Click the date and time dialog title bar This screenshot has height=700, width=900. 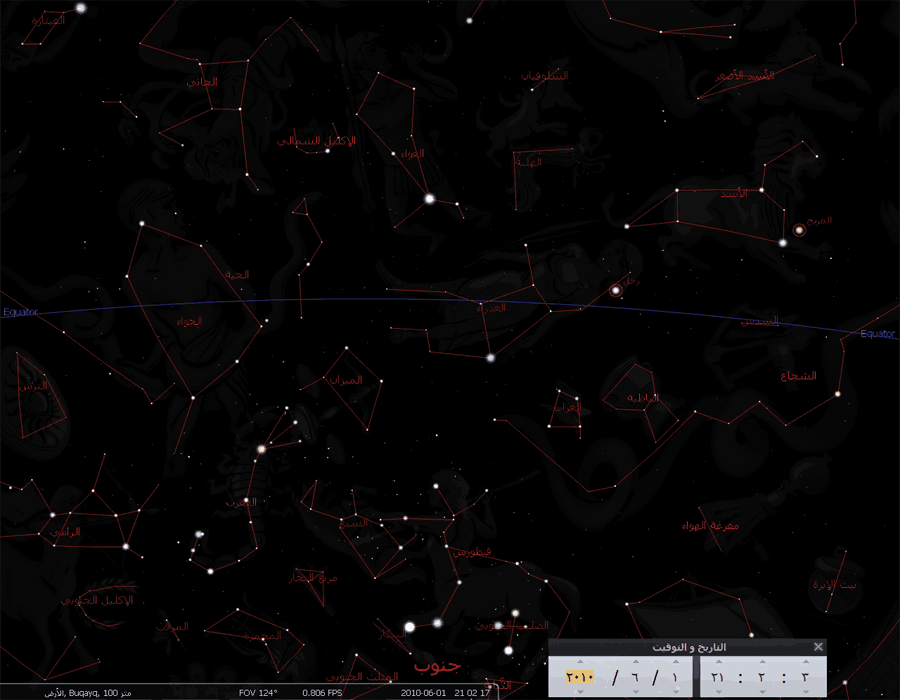coord(688,647)
